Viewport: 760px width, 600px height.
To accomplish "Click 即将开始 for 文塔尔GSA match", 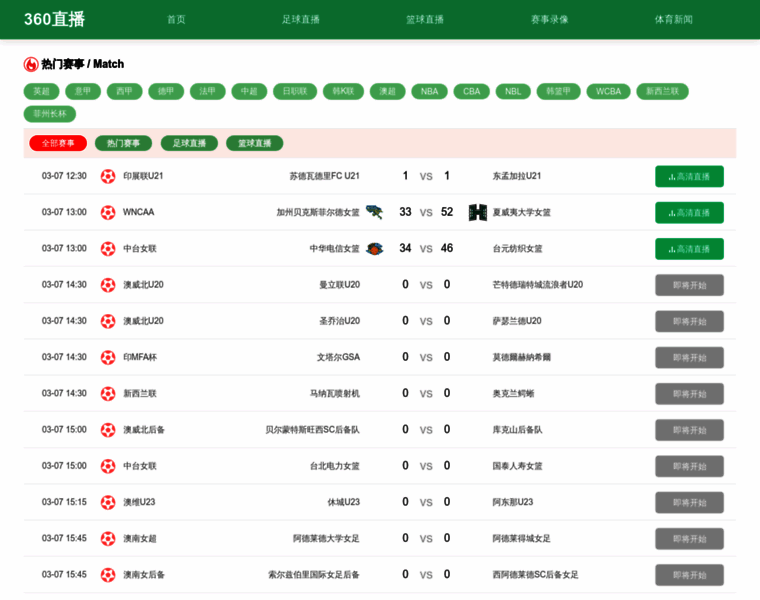I will tap(689, 358).
